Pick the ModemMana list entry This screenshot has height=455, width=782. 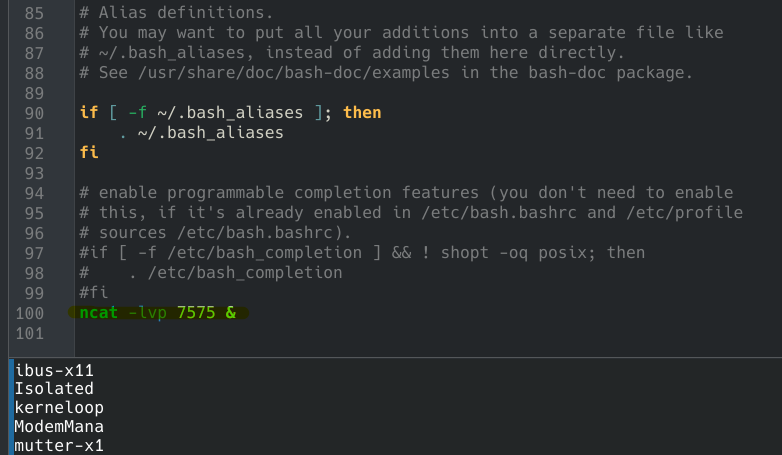point(60,427)
